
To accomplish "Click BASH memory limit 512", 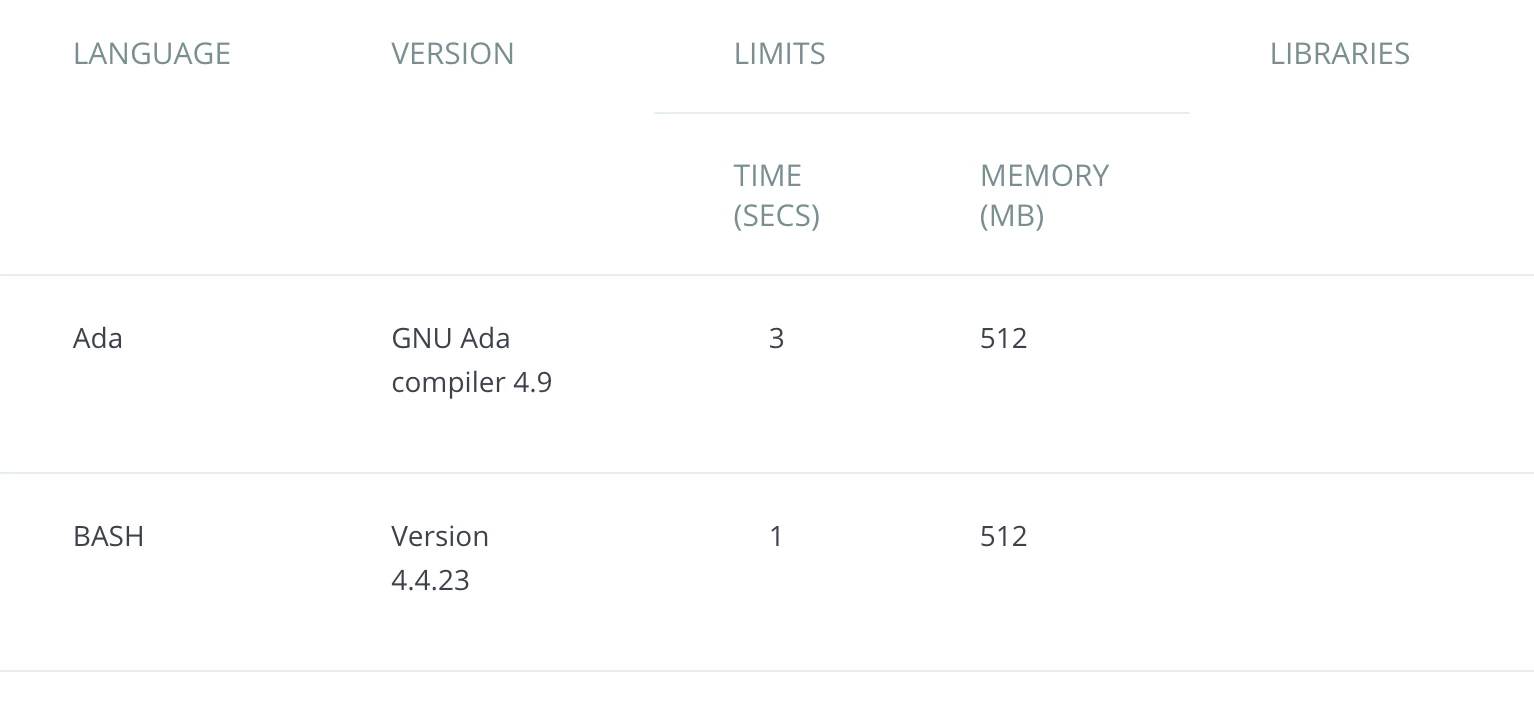I will tap(1004, 536).
